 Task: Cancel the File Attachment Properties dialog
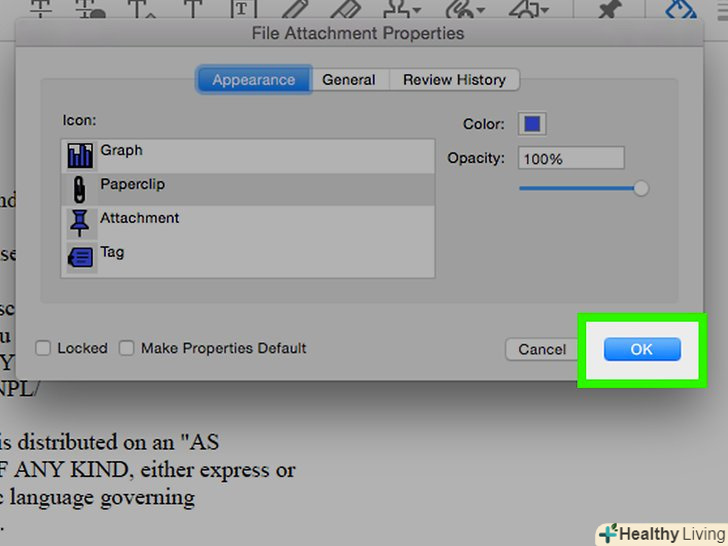(x=542, y=349)
